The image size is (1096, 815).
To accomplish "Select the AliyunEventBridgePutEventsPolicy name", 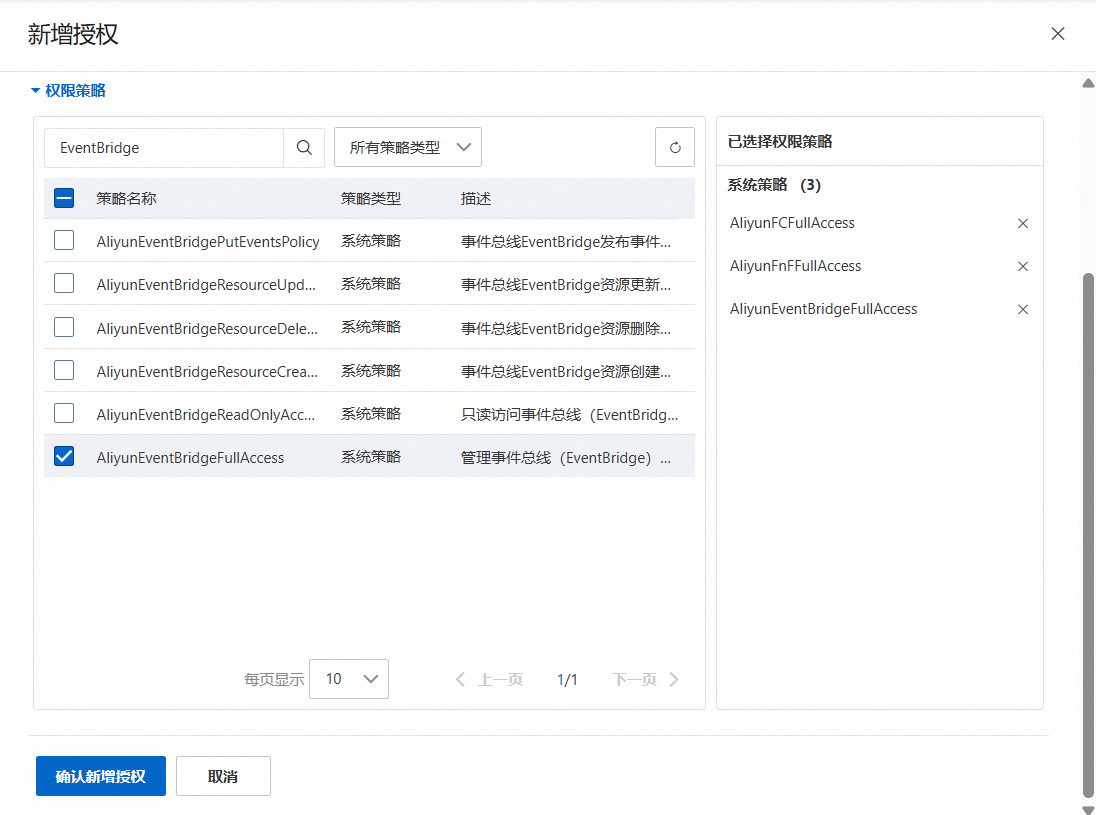I will tap(208, 242).
